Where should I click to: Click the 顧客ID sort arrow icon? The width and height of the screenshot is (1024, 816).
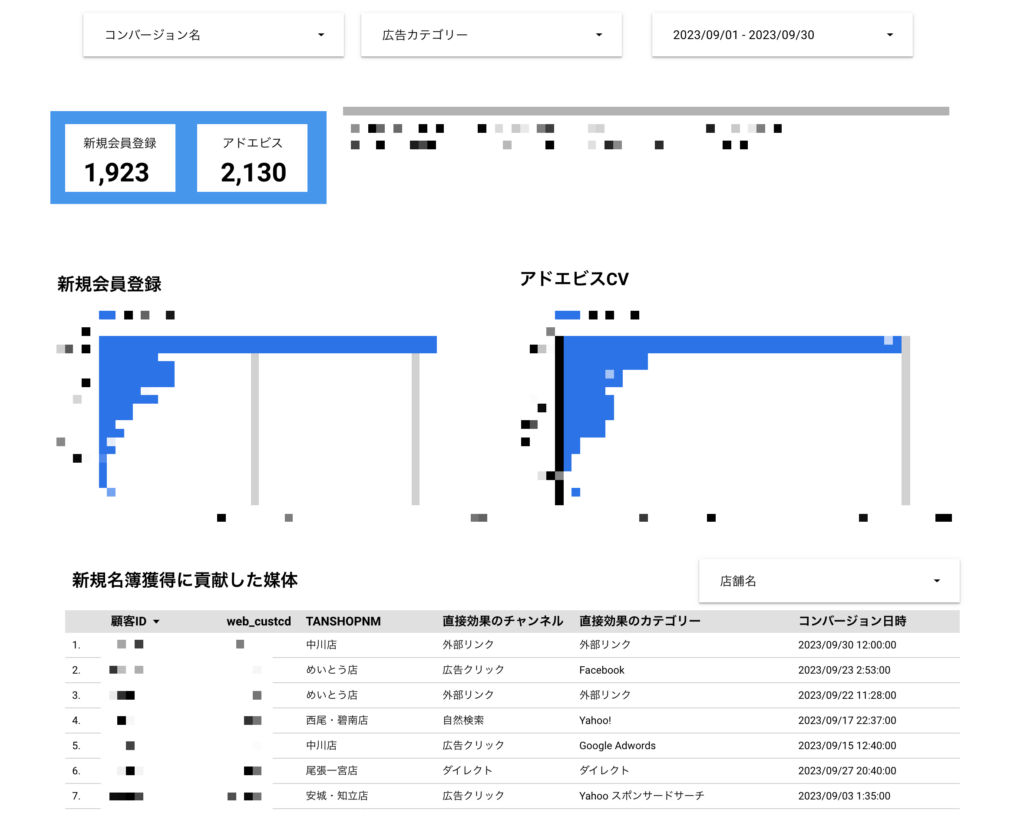click(156, 622)
